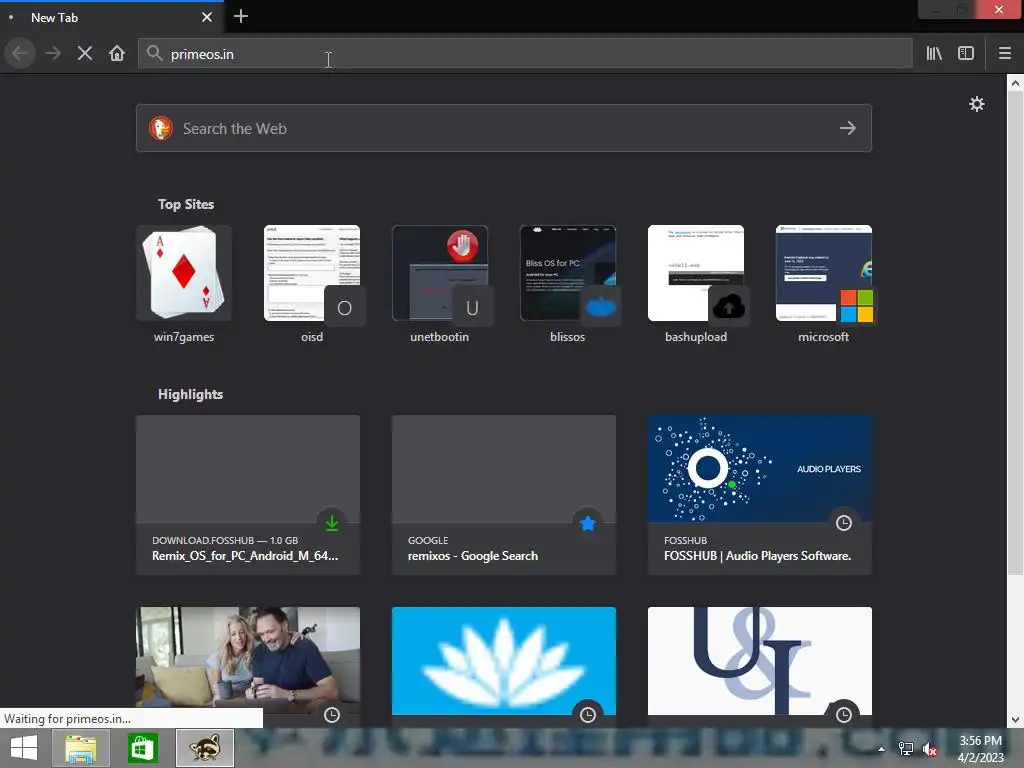Click the network tray icon
1024x768 pixels.
pyautogui.click(x=906, y=749)
